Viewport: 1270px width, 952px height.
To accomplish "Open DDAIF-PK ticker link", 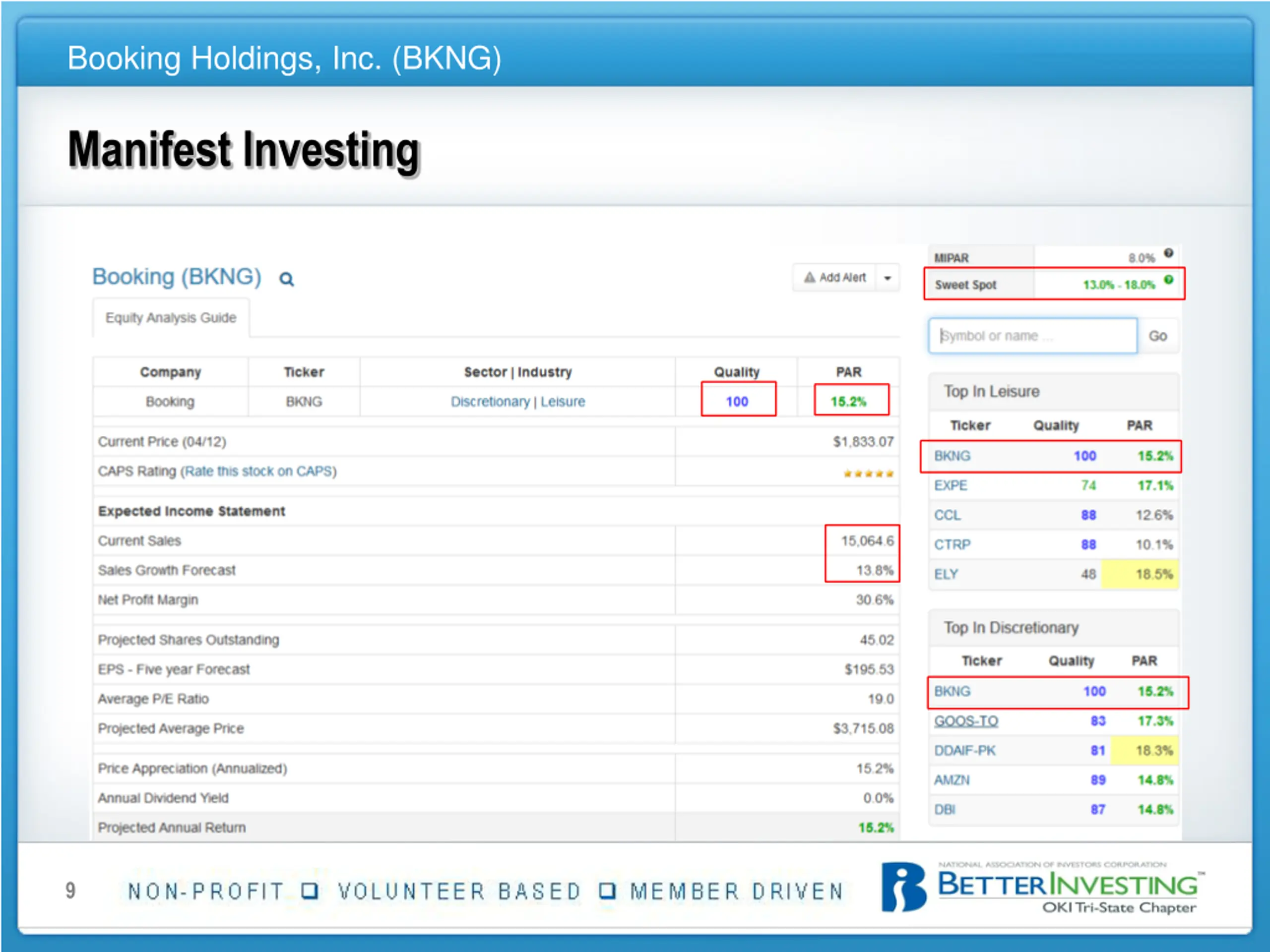I will [x=964, y=751].
